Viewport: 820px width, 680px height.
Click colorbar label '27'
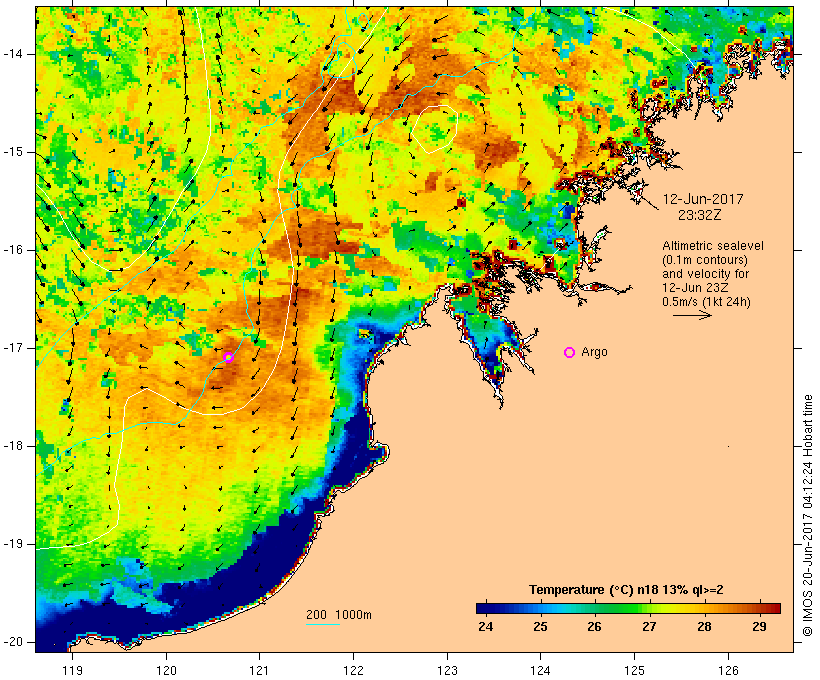pos(650,627)
